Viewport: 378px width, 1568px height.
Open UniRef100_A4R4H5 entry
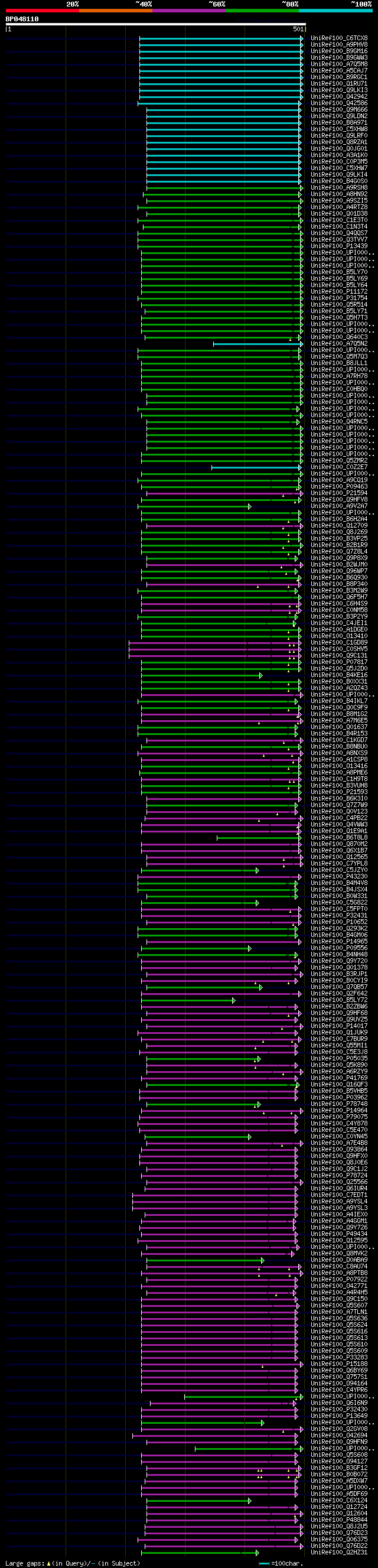pos(339,1292)
